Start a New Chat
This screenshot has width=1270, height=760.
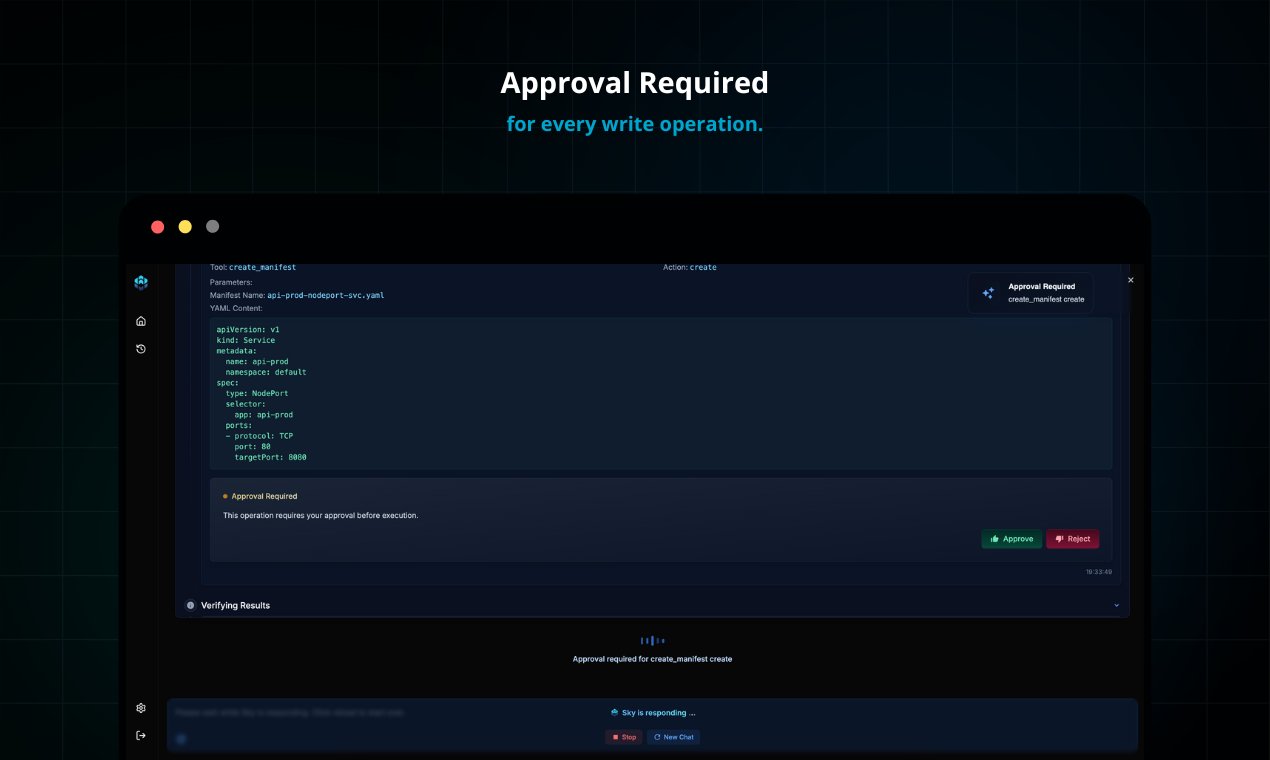click(x=673, y=737)
